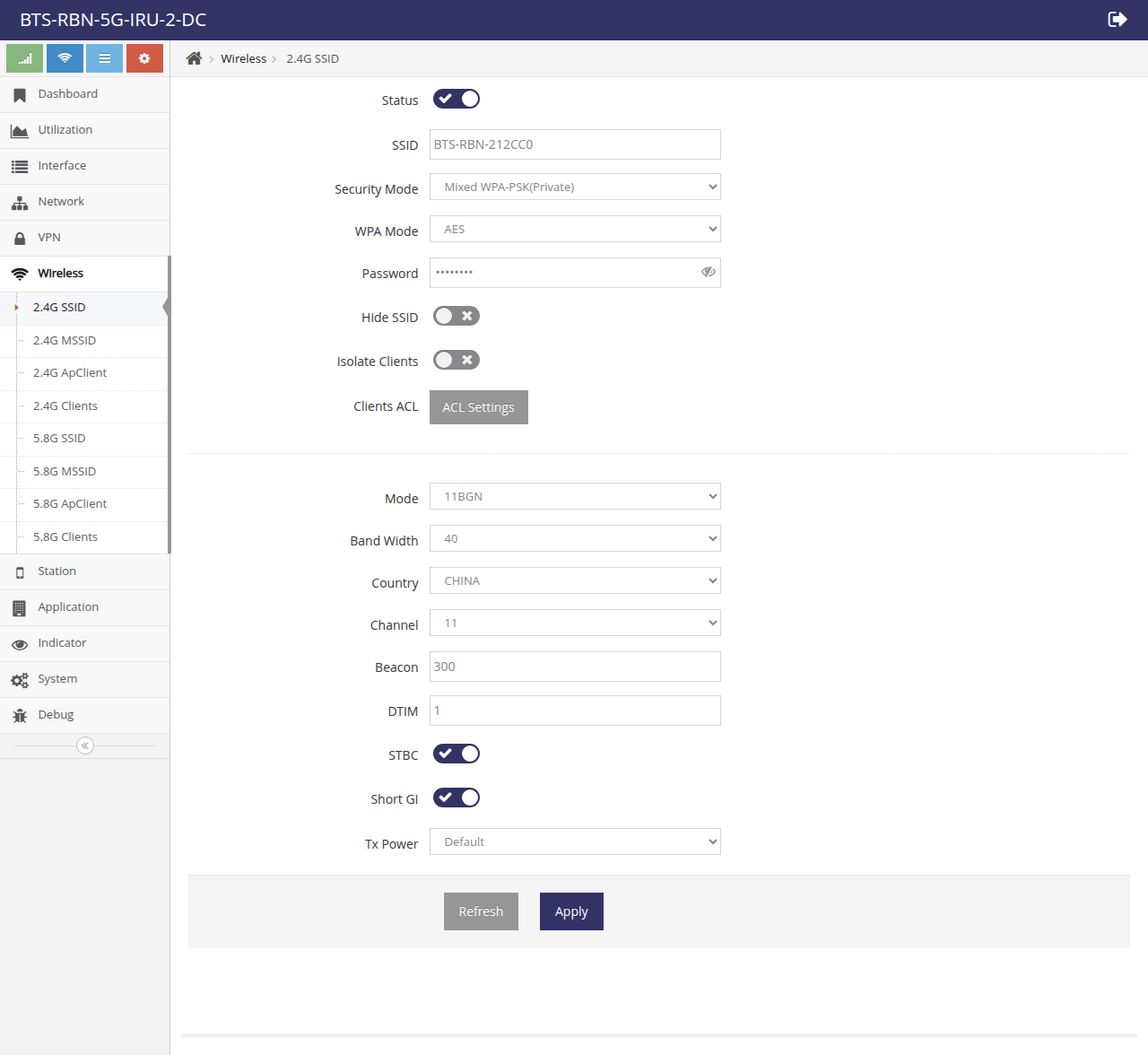Image resolution: width=1148 pixels, height=1055 pixels.
Task: Open the Tx Power dropdown
Action: [x=575, y=841]
